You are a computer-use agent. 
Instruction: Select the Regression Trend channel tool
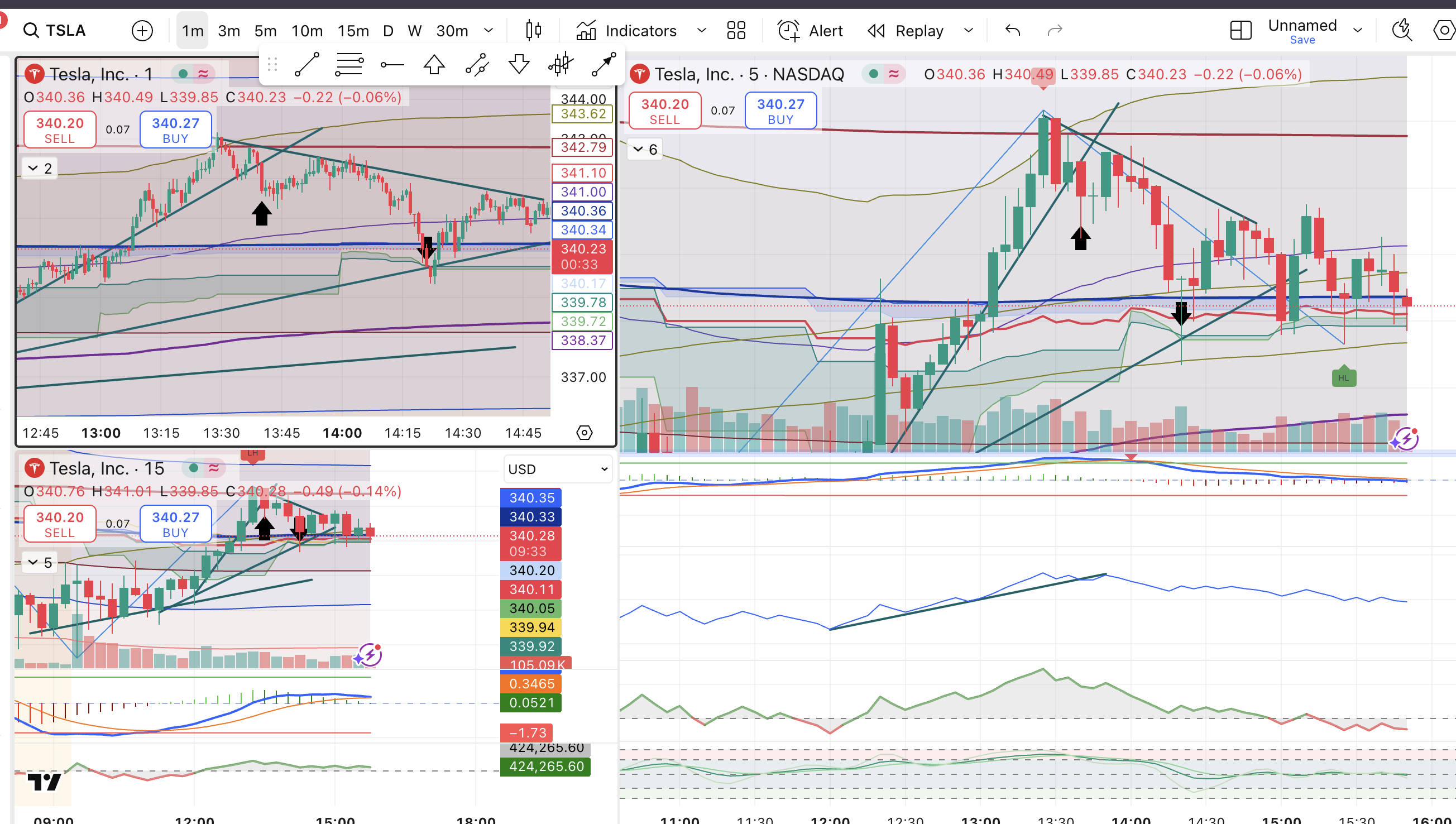476,65
